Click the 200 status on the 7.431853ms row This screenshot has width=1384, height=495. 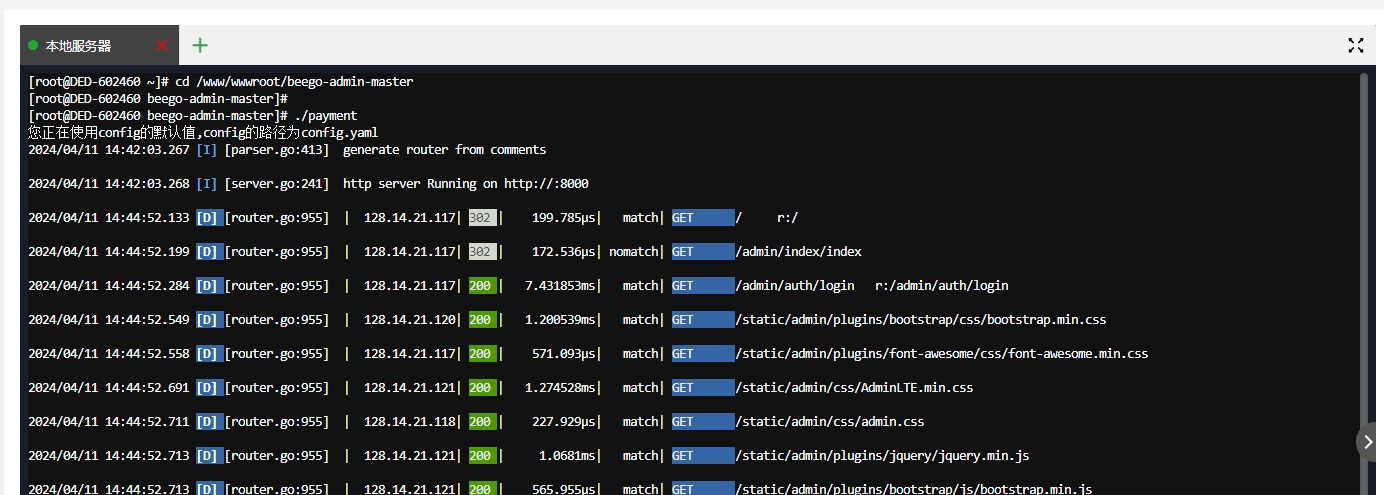click(x=481, y=286)
